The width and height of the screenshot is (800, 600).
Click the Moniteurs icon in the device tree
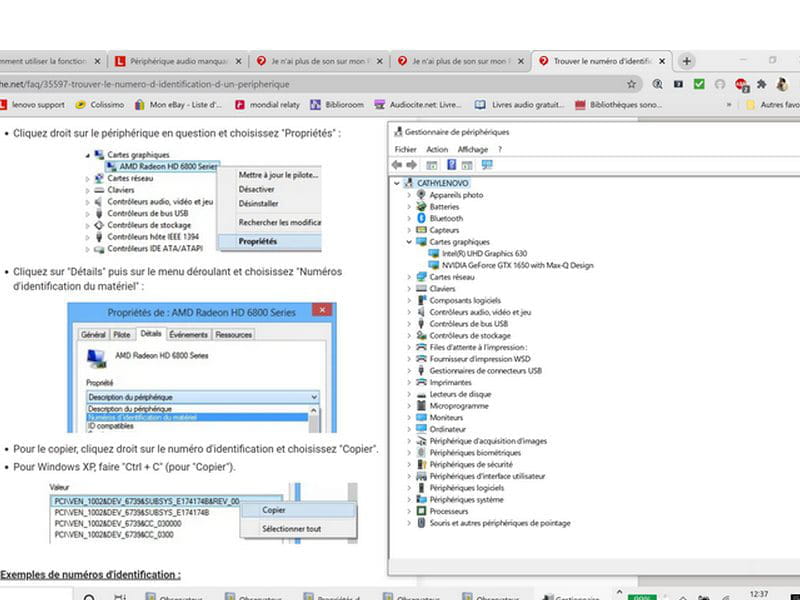421,418
